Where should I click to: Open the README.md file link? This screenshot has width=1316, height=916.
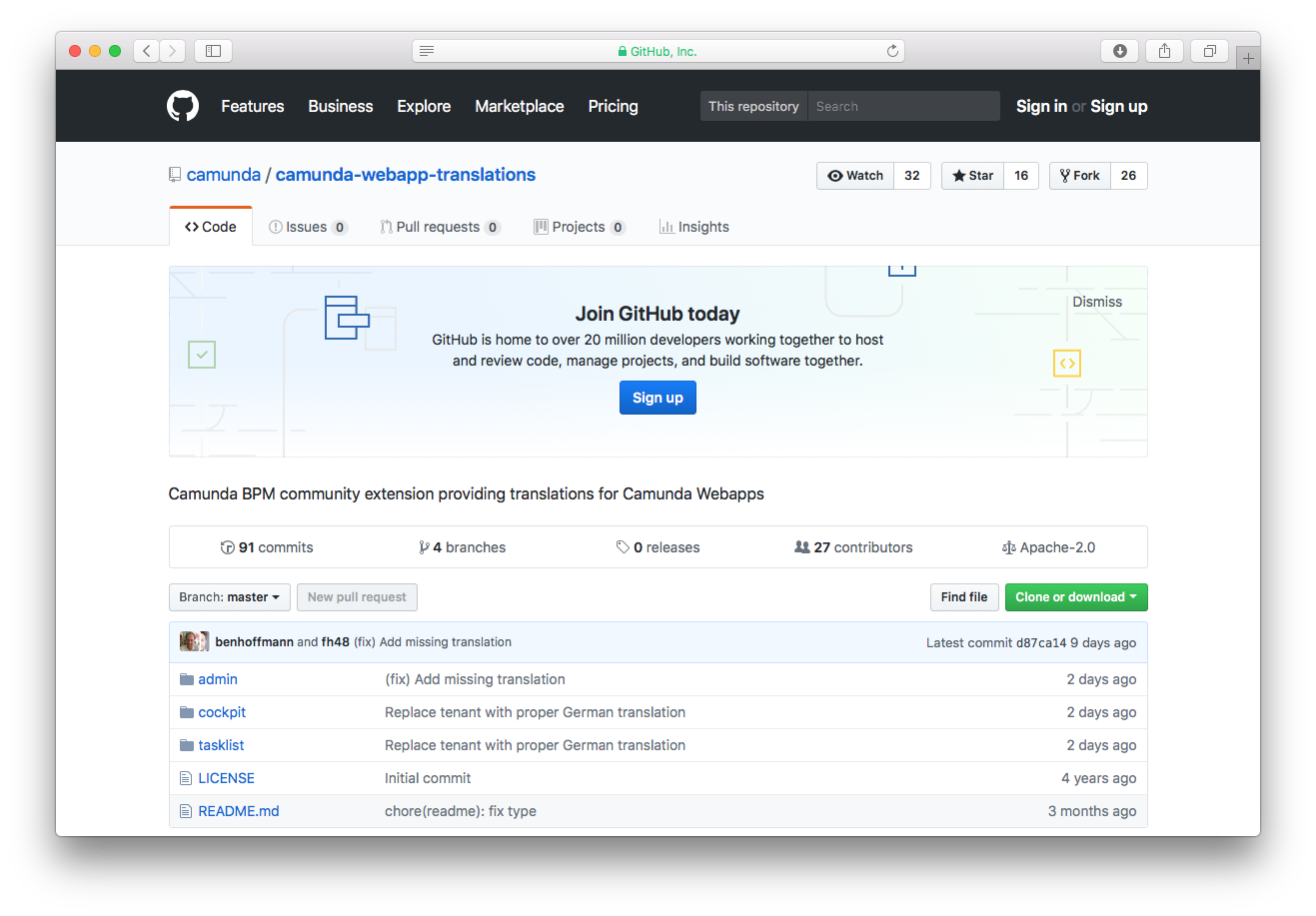point(239,811)
